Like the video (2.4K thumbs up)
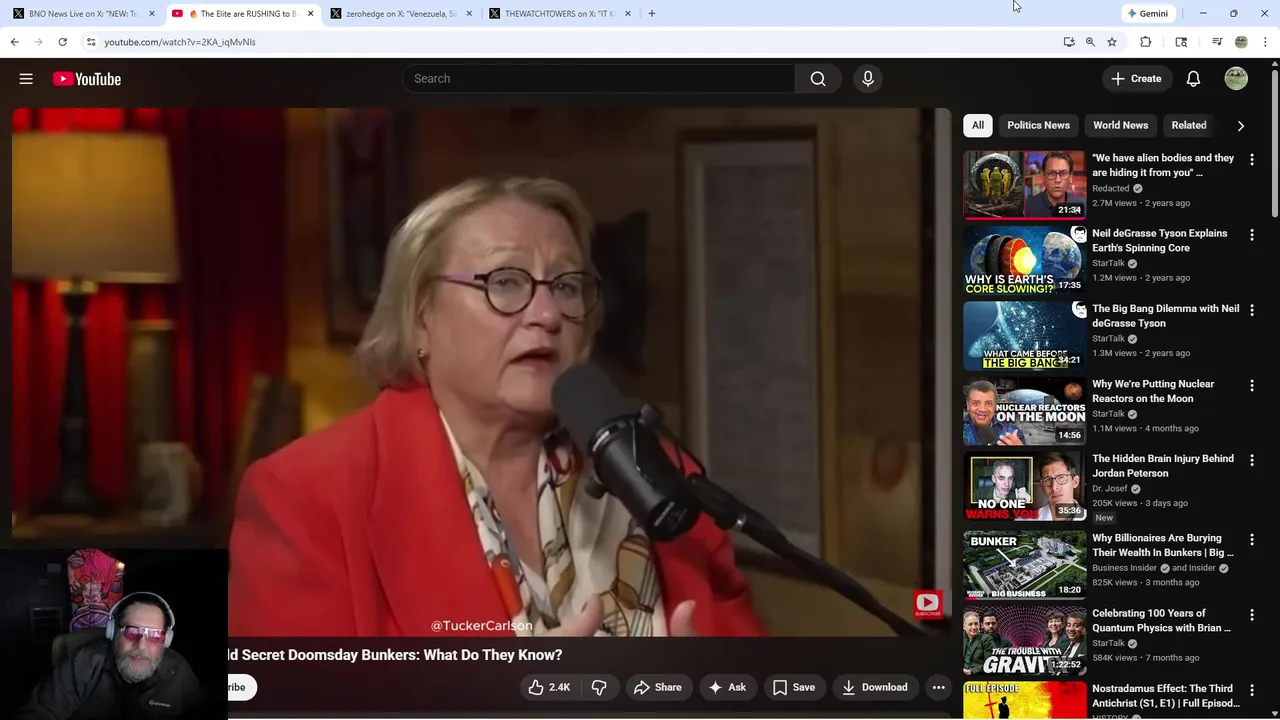The height and width of the screenshot is (720, 1280). pos(550,687)
